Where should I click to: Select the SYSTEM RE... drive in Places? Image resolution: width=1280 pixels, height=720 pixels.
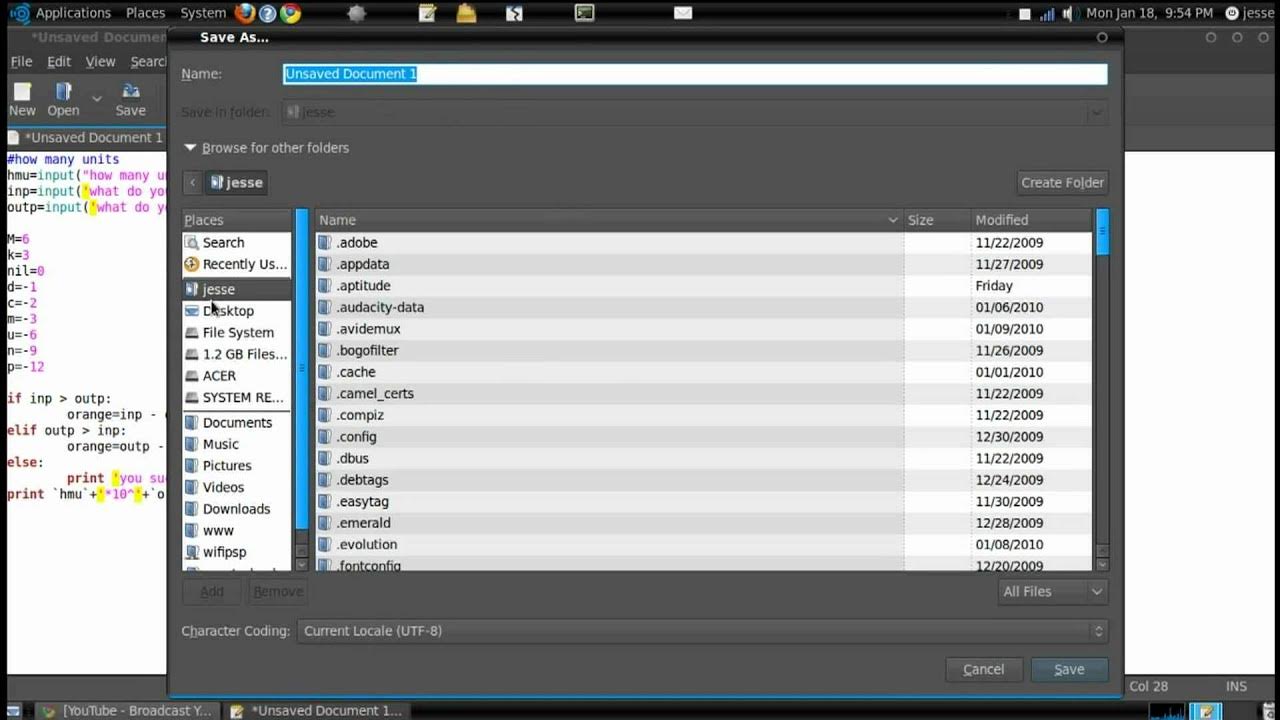(x=237, y=397)
